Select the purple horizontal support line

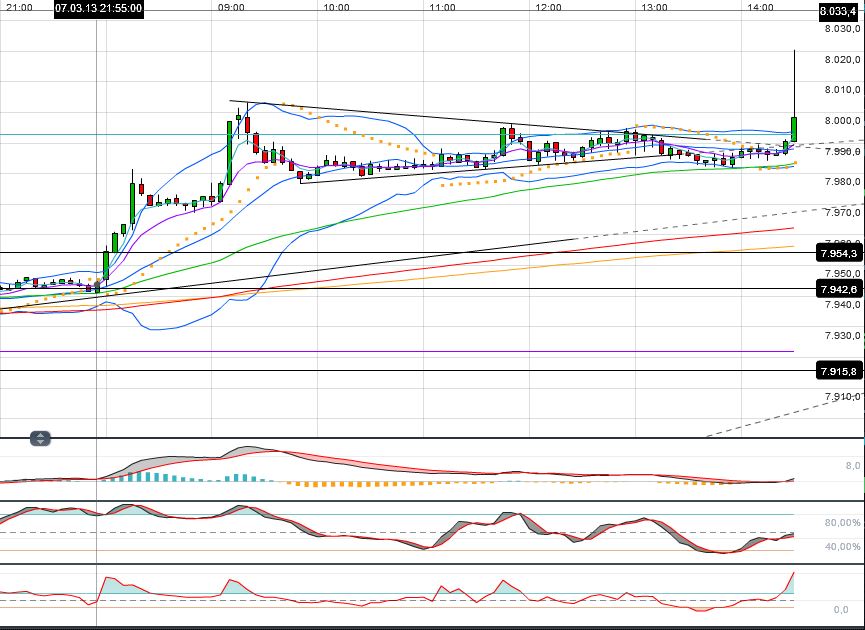(x=397, y=351)
